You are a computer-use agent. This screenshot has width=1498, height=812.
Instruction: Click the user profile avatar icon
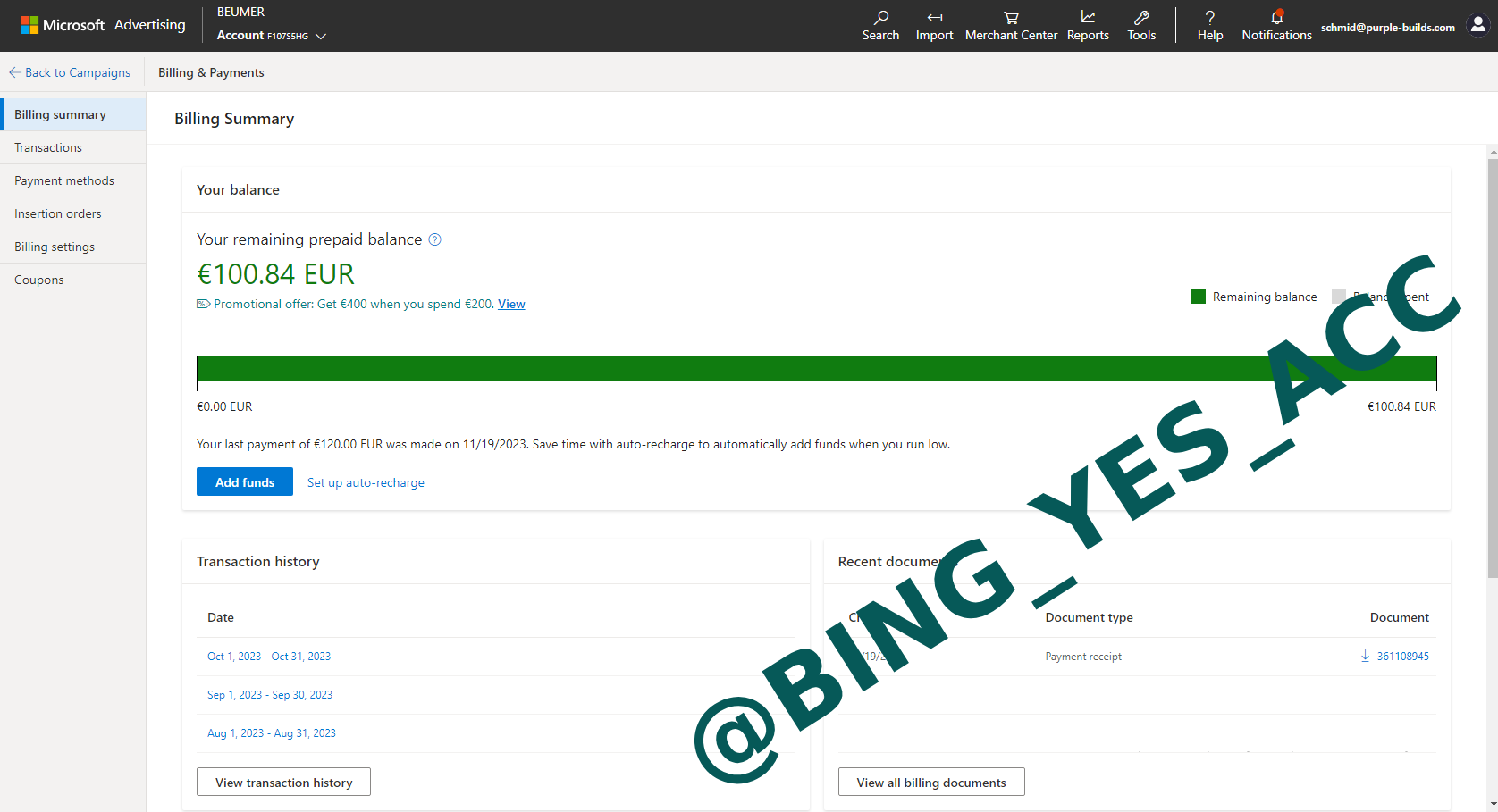(x=1478, y=26)
